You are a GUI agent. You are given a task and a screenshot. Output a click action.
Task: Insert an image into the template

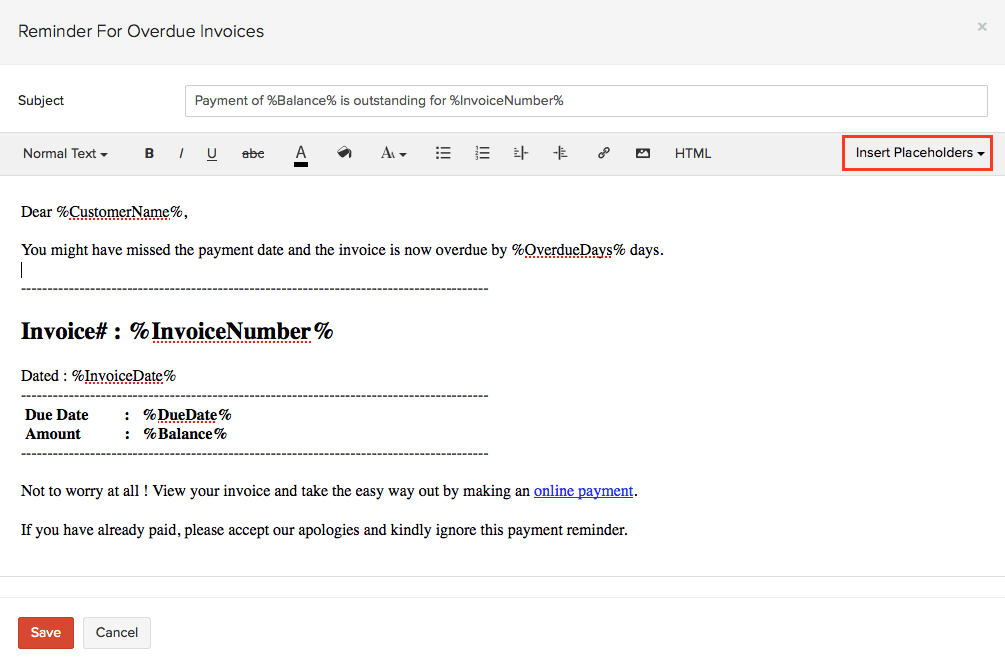point(643,153)
